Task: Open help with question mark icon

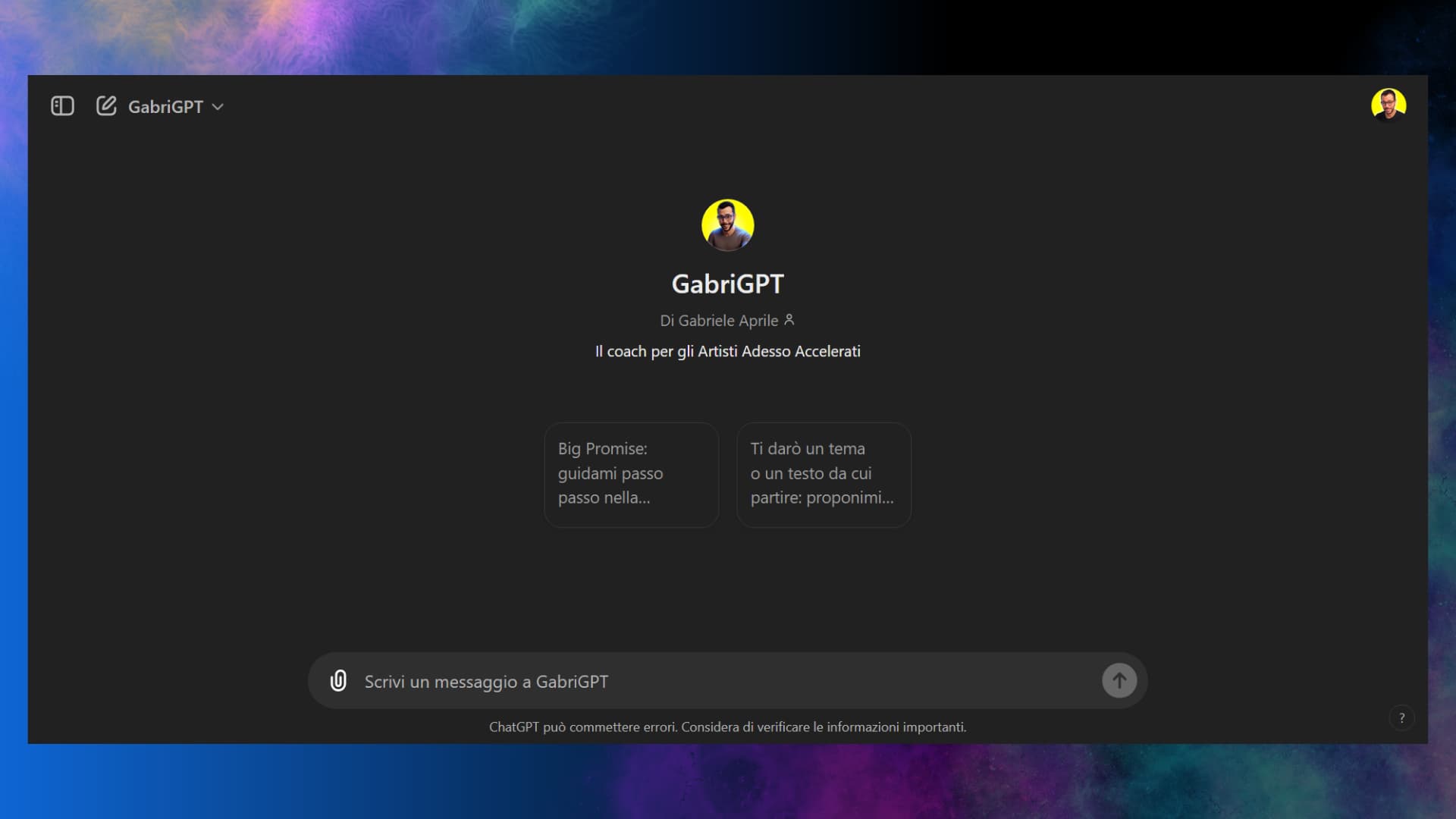Action: pos(1401,717)
